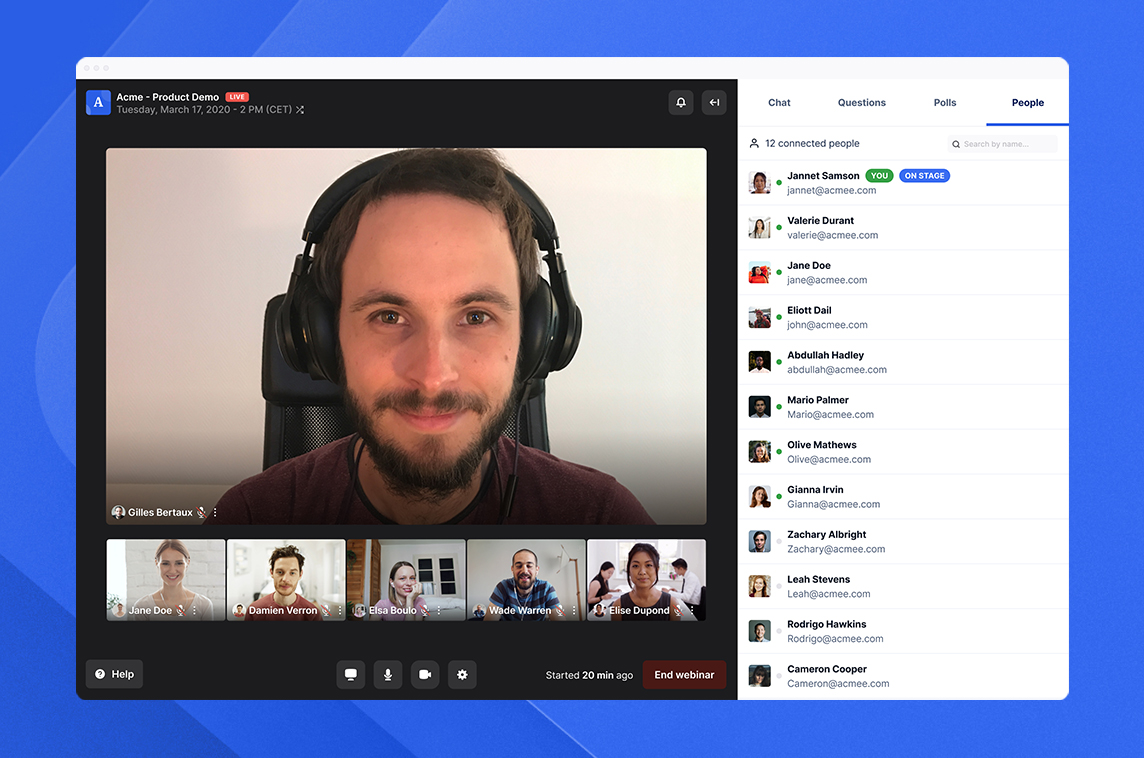Click the End webinar button
This screenshot has height=758, width=1144.
pyautogui.click(x=684, y=675)
